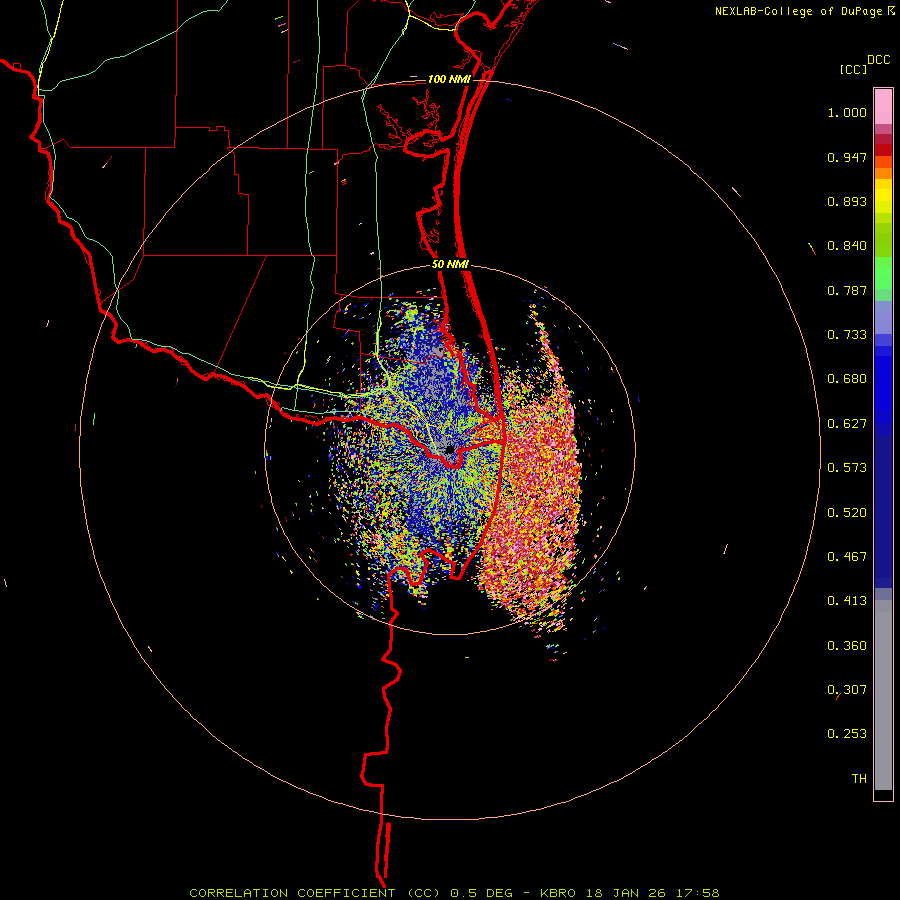Select the 0.893 scale value
This screenshot has width=900, height=900.
pyautogui.click(x=847, y=201)
